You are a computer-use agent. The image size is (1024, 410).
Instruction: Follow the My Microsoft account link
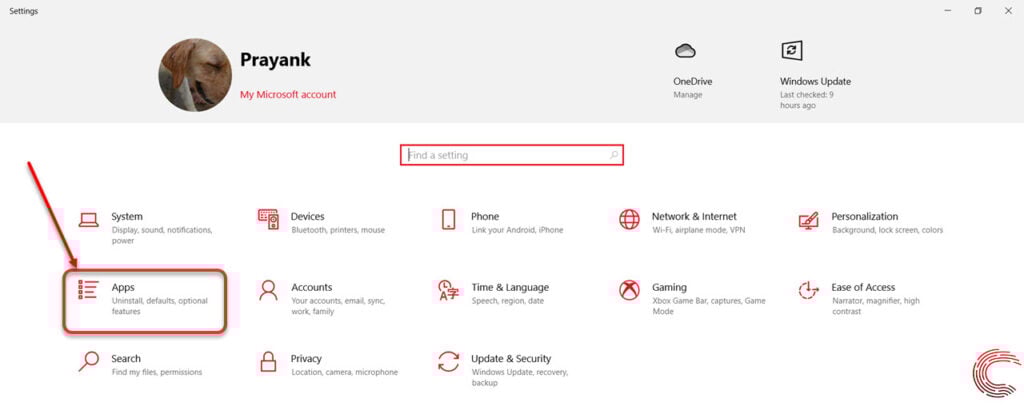[x=288, y=94]
